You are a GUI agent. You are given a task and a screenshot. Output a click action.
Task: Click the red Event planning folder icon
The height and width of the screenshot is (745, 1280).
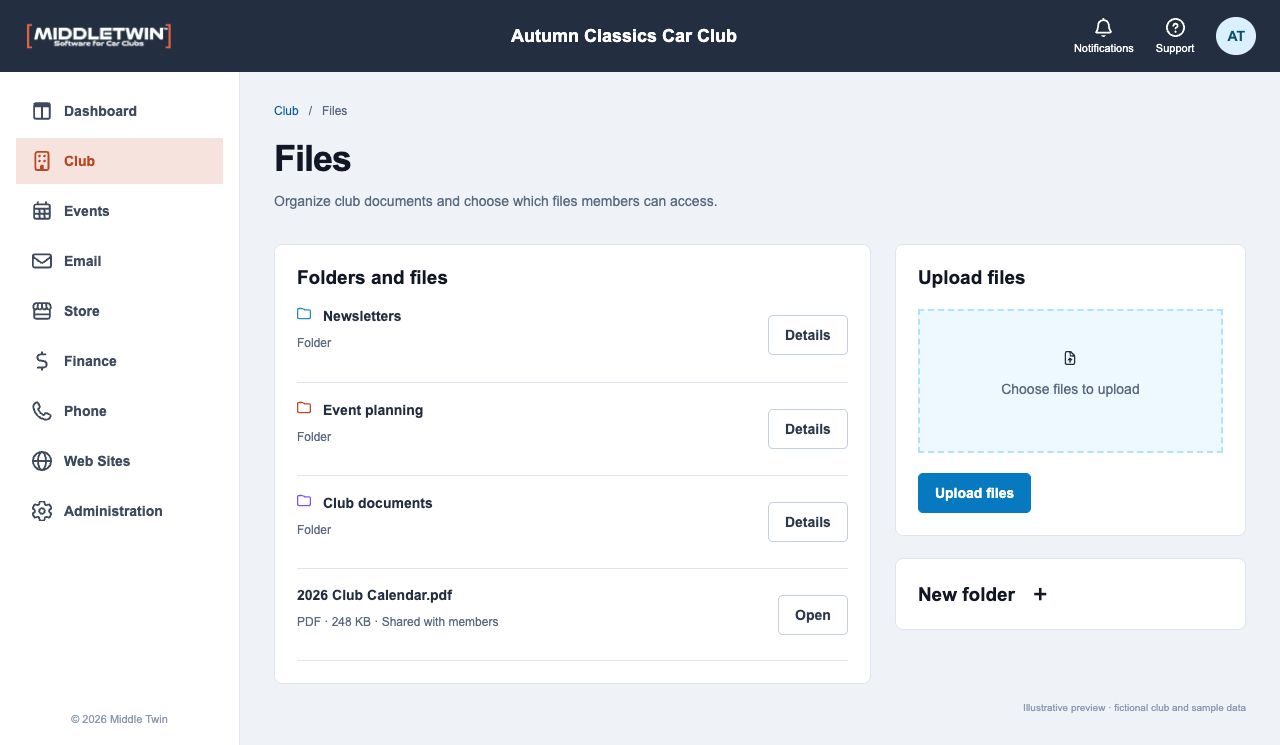304,408
